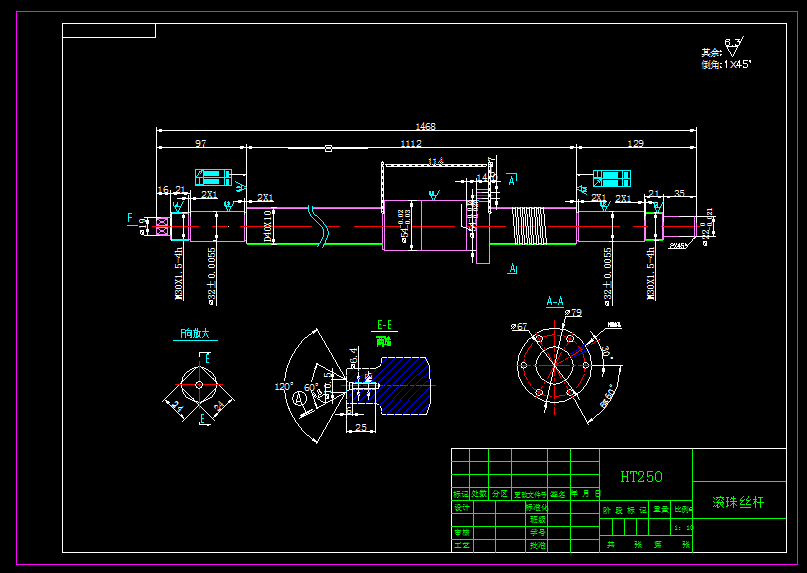Screen dimensions: 807x573
Task: Click the "25" dimension under E-E section
Action: (x=361, y=427)
